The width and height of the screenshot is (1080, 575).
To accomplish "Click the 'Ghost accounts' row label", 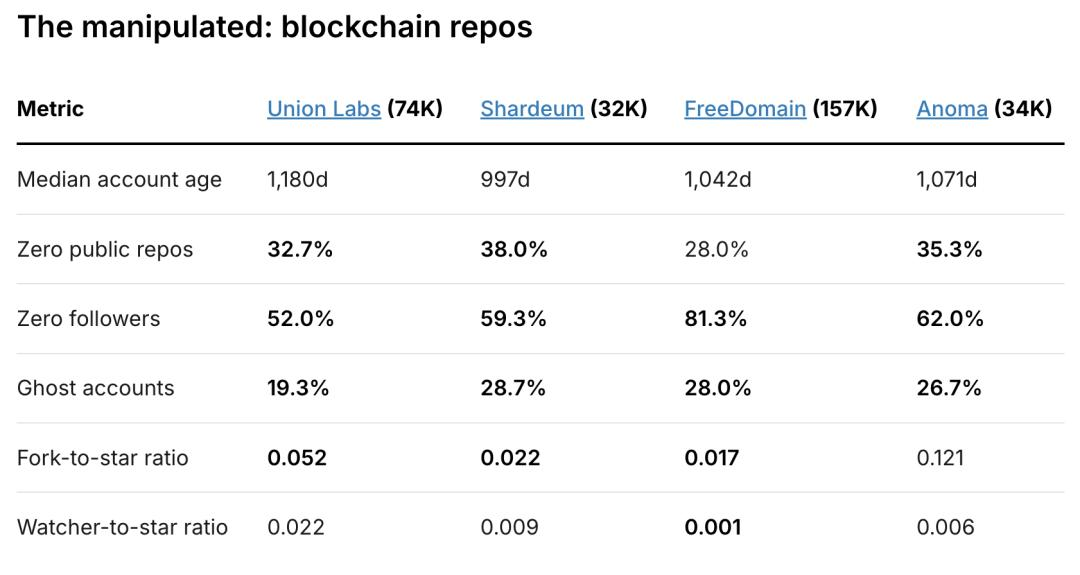I will pyautogui.click(x=95, y=388).
